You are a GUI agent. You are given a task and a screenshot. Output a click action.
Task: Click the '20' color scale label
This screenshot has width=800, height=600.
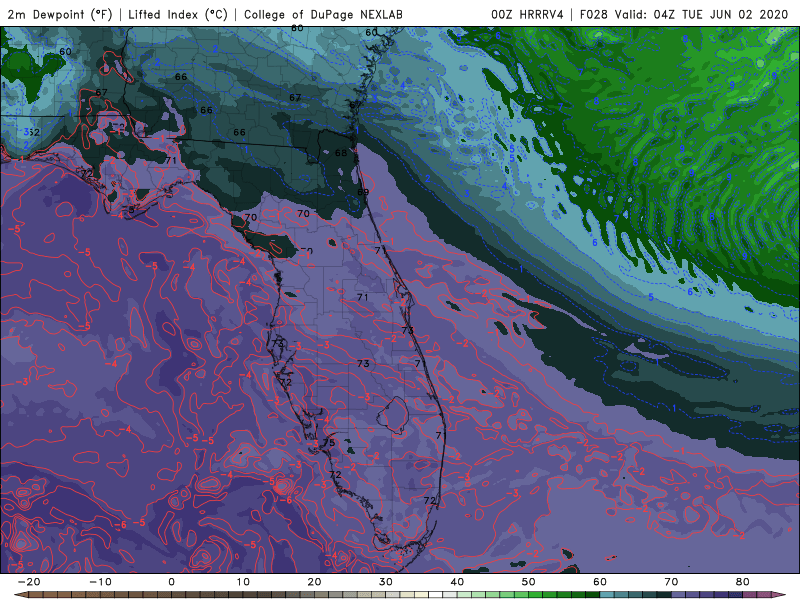click(x=314, y=582)
